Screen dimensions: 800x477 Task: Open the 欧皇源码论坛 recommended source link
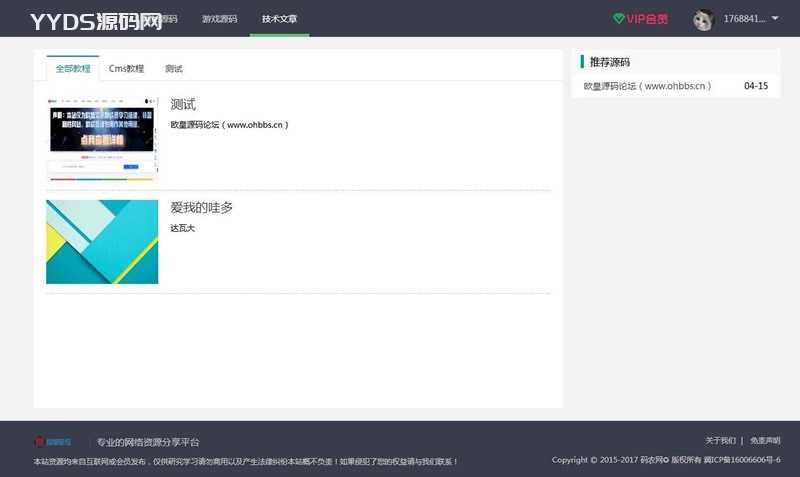[x=648, y=86]
